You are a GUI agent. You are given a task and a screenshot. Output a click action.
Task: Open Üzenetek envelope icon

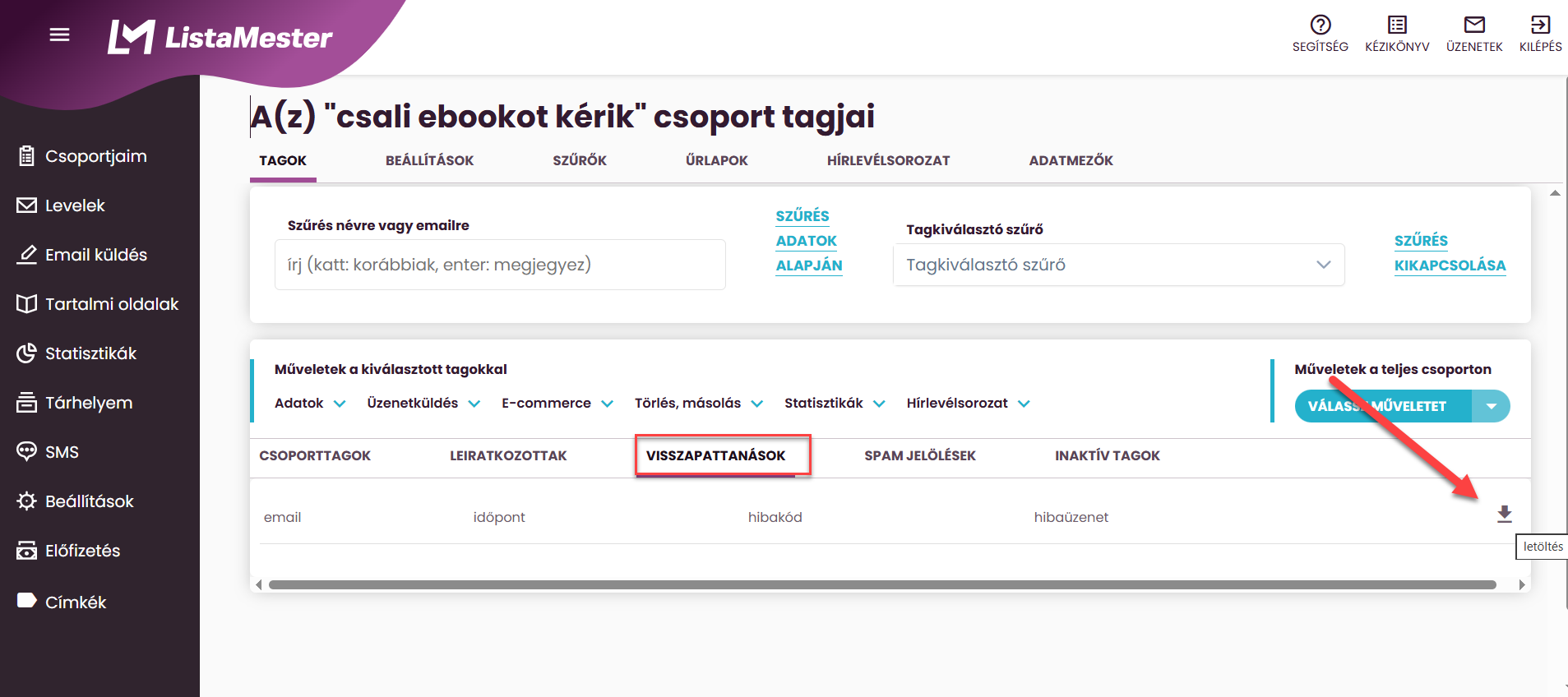(1474, 34)
